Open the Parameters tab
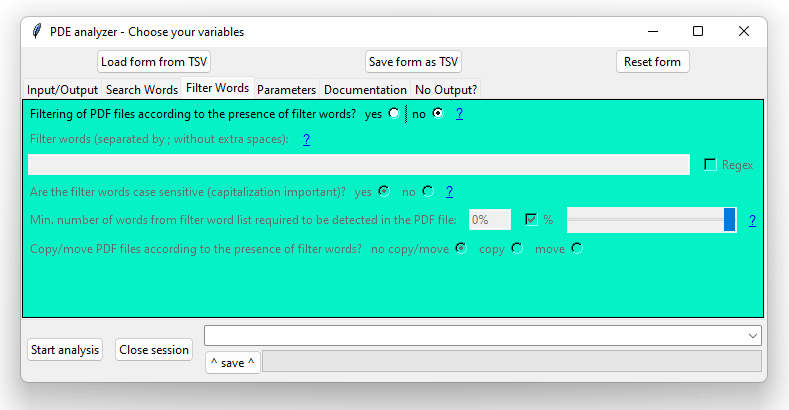The height and width of the screenshot is (410, 789). [x=286, y=90]
